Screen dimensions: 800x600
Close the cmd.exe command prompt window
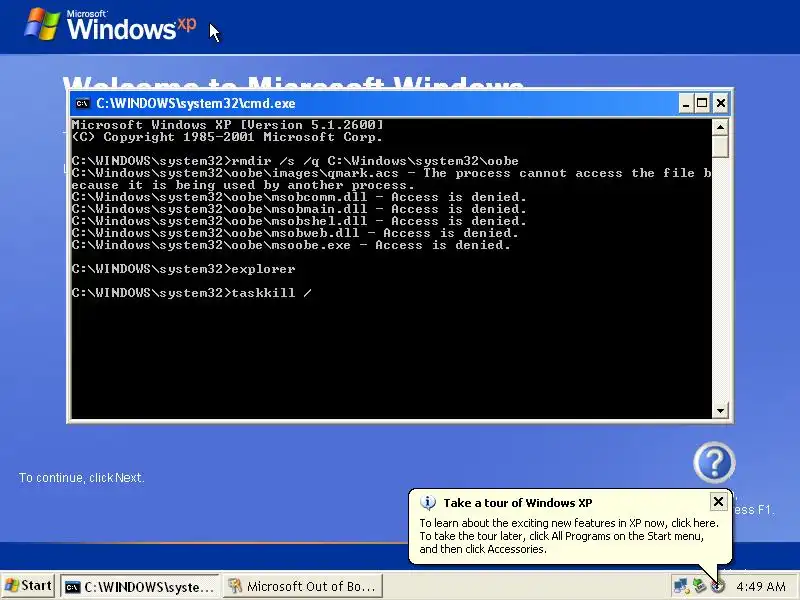(x=720, y=104)
